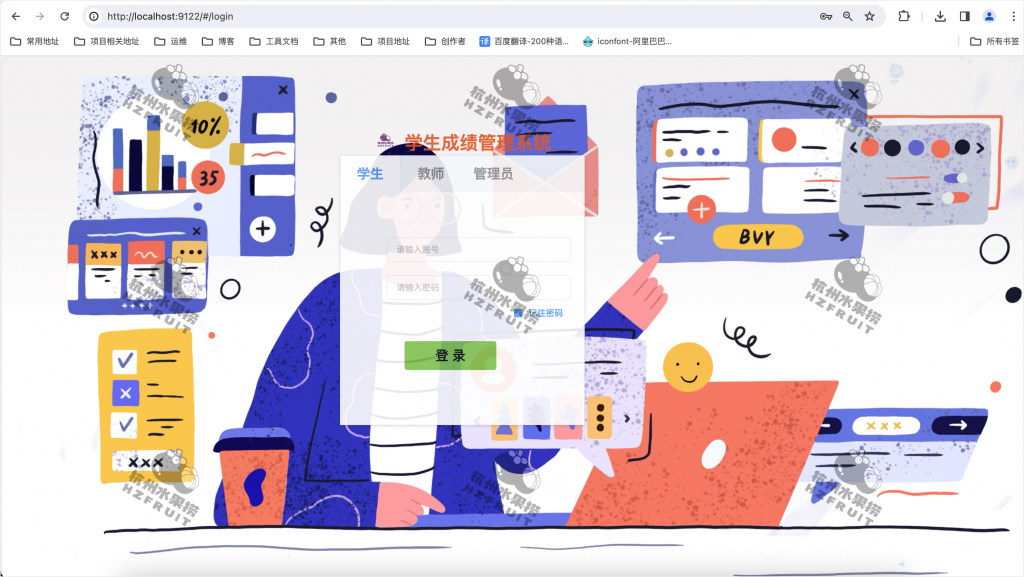This screenshot has width=1024, height=577.
Task: Toggle the browser side panel icon
Action: 963,16
